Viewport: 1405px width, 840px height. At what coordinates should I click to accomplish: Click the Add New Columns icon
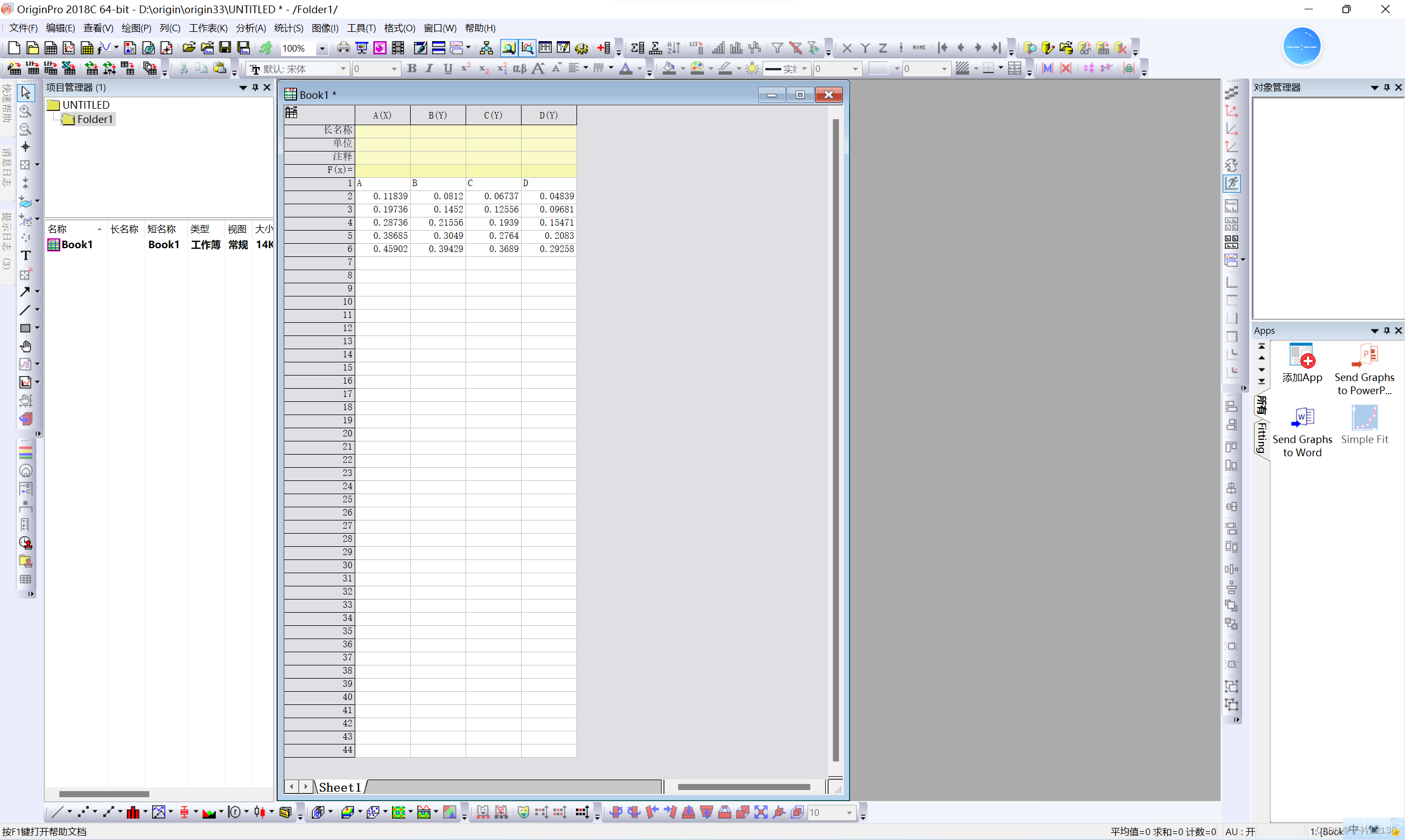click(604, 48)
